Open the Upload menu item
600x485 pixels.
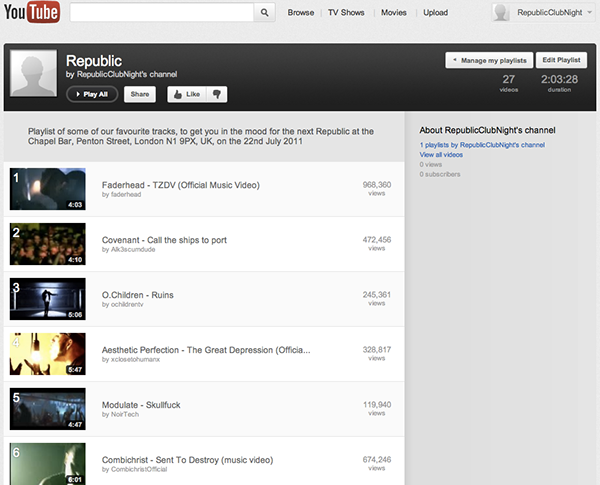435,13
